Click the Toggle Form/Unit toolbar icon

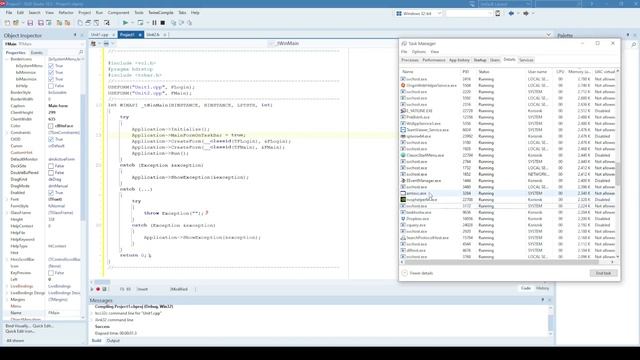pos(96,23)
